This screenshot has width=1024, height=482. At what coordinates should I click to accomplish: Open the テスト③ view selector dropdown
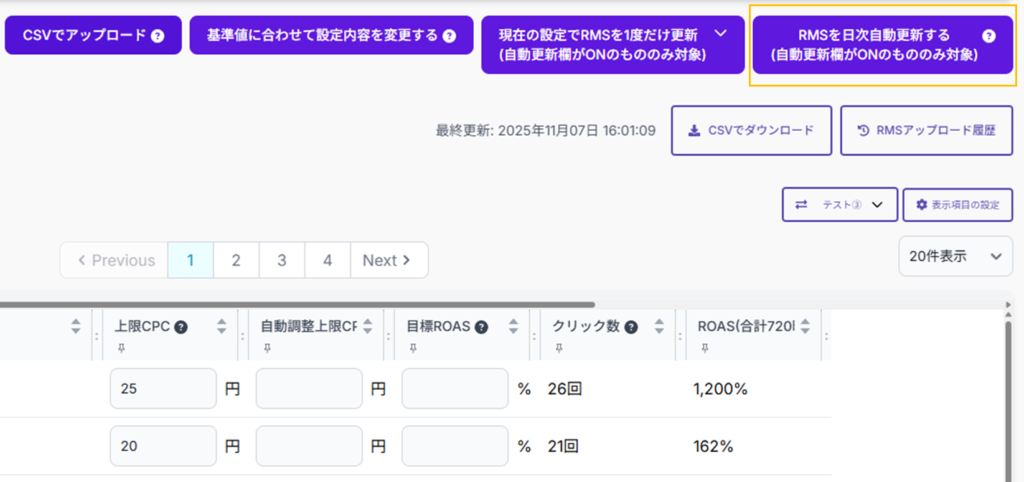coord(839,204)
